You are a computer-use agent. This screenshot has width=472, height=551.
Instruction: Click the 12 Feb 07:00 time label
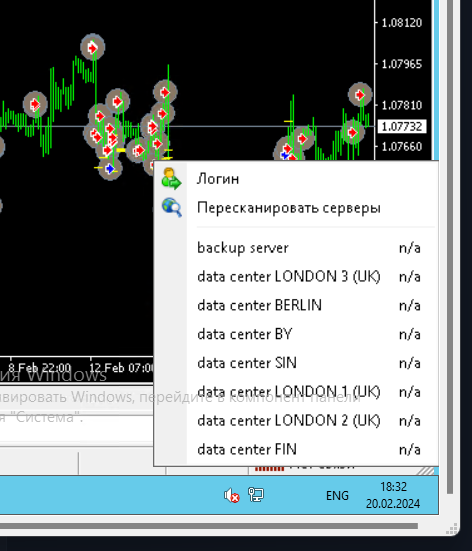click(x=121, y=368)
